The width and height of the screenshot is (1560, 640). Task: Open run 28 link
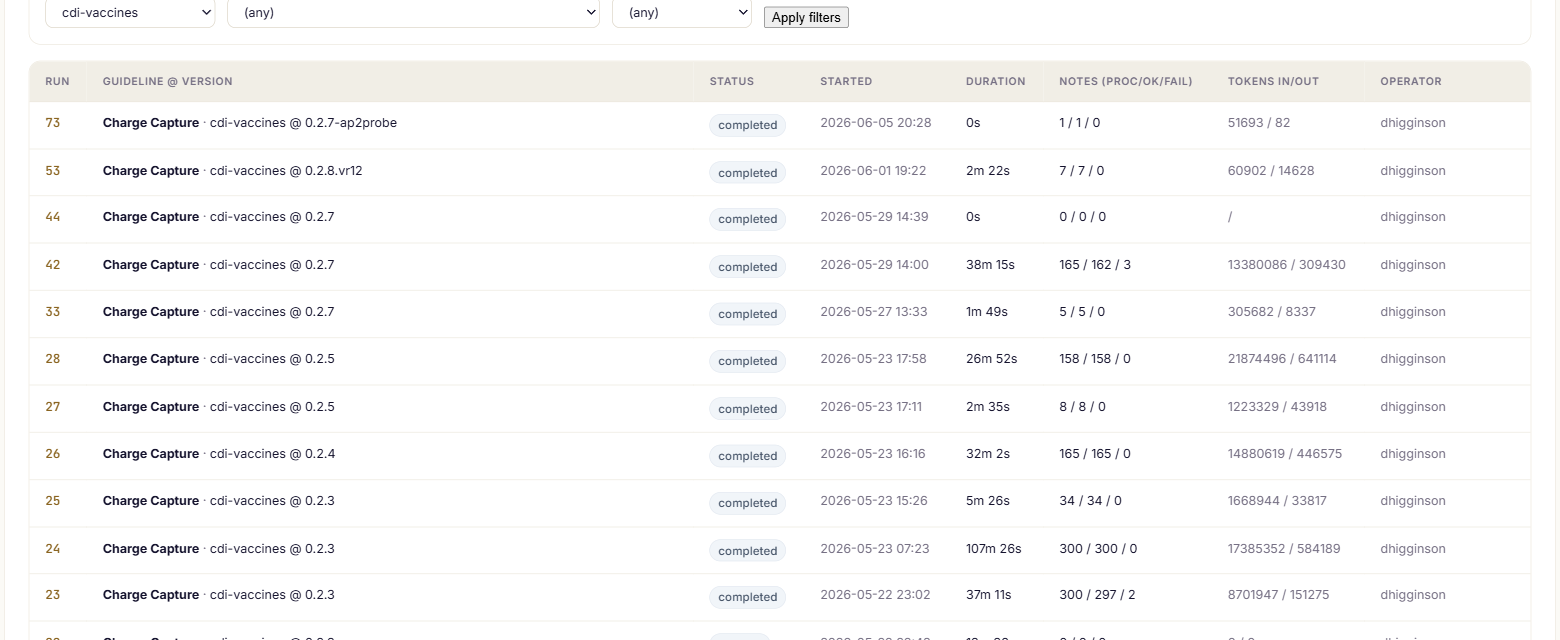click(53, 359)
